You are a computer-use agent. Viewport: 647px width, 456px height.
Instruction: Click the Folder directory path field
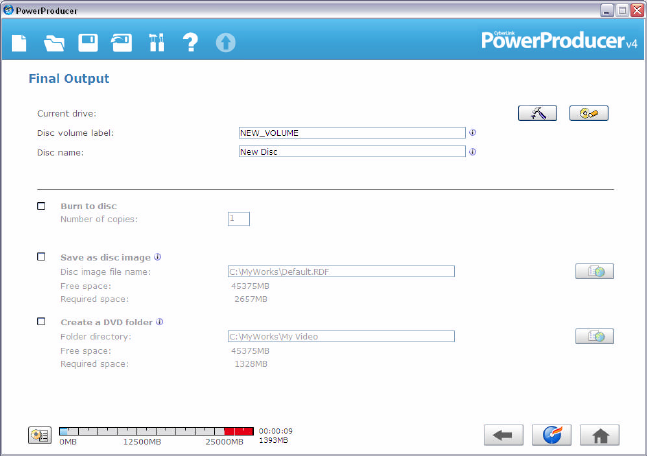pyautogui.click(x=341, y=336)
